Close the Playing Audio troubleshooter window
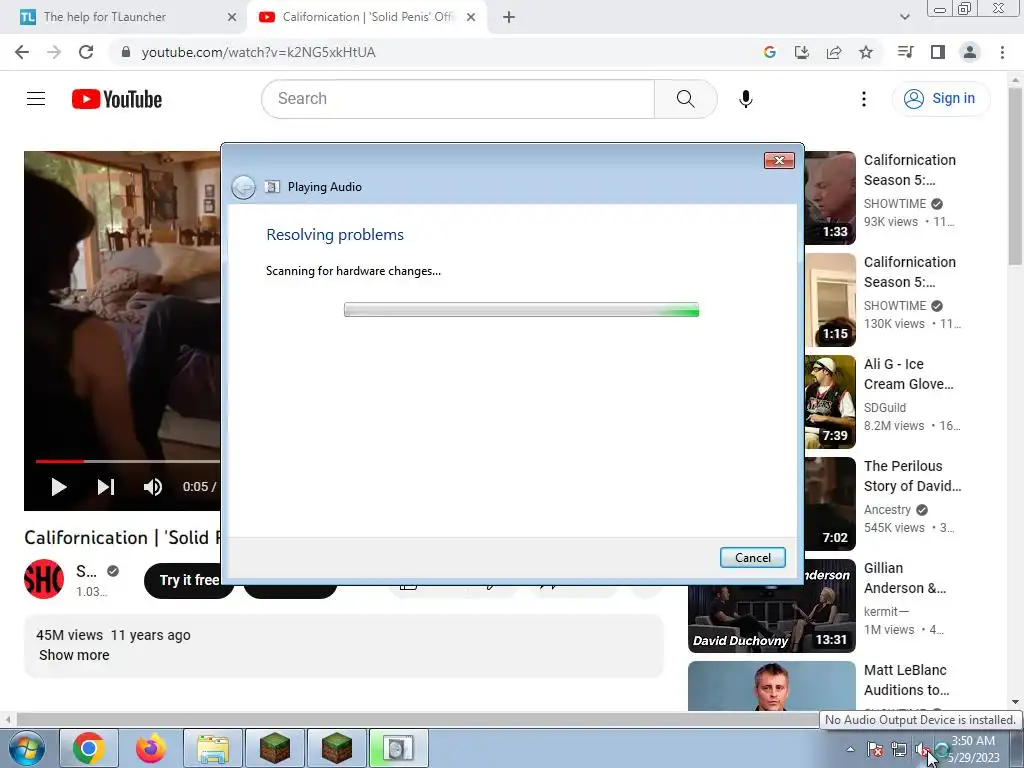Screen dimensions: 1024x768 pos(779,161)
